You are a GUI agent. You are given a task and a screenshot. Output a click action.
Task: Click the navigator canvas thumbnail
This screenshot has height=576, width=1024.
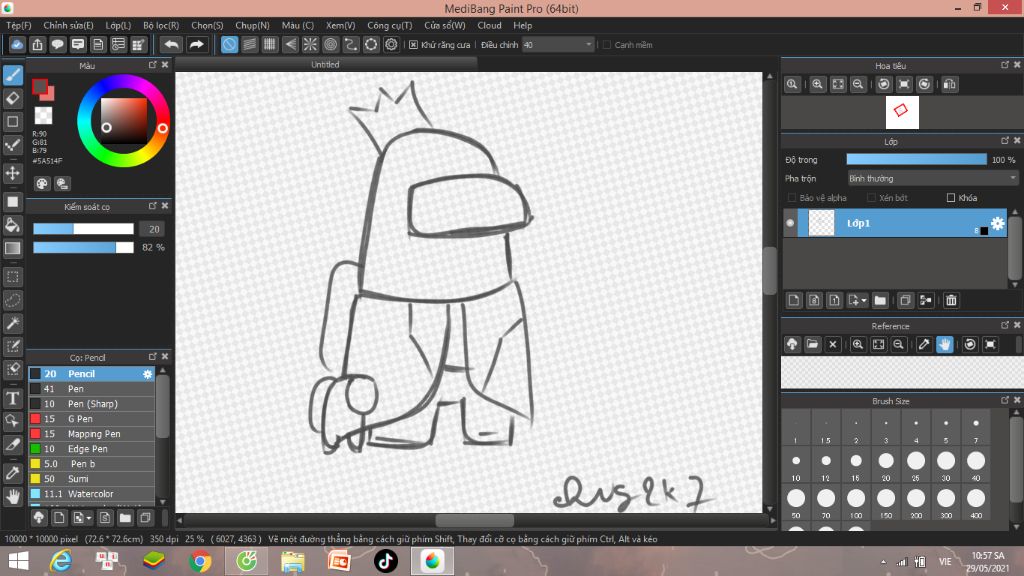tap(902, 112)
